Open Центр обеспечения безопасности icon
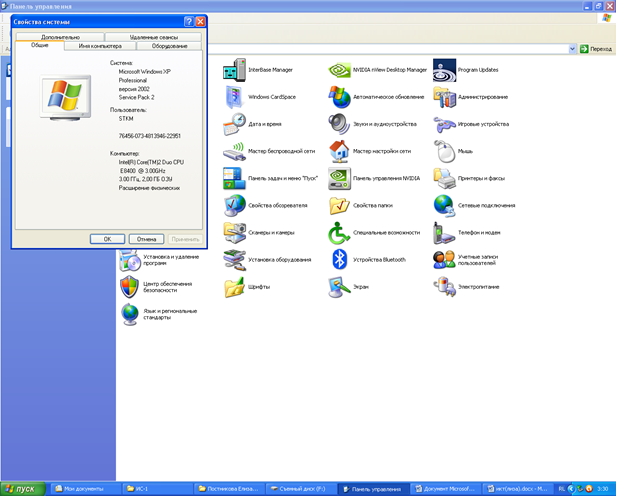617x497 pixels. click(x=129, y=287)
